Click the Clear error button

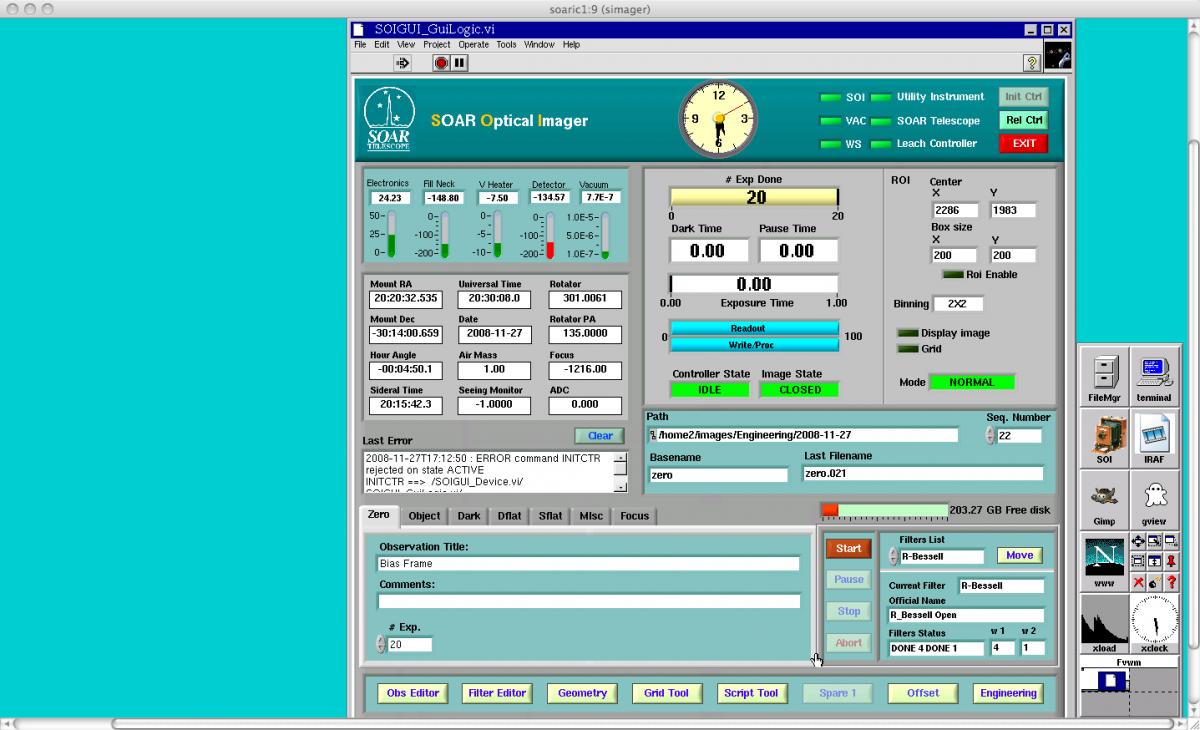[600, 436]
